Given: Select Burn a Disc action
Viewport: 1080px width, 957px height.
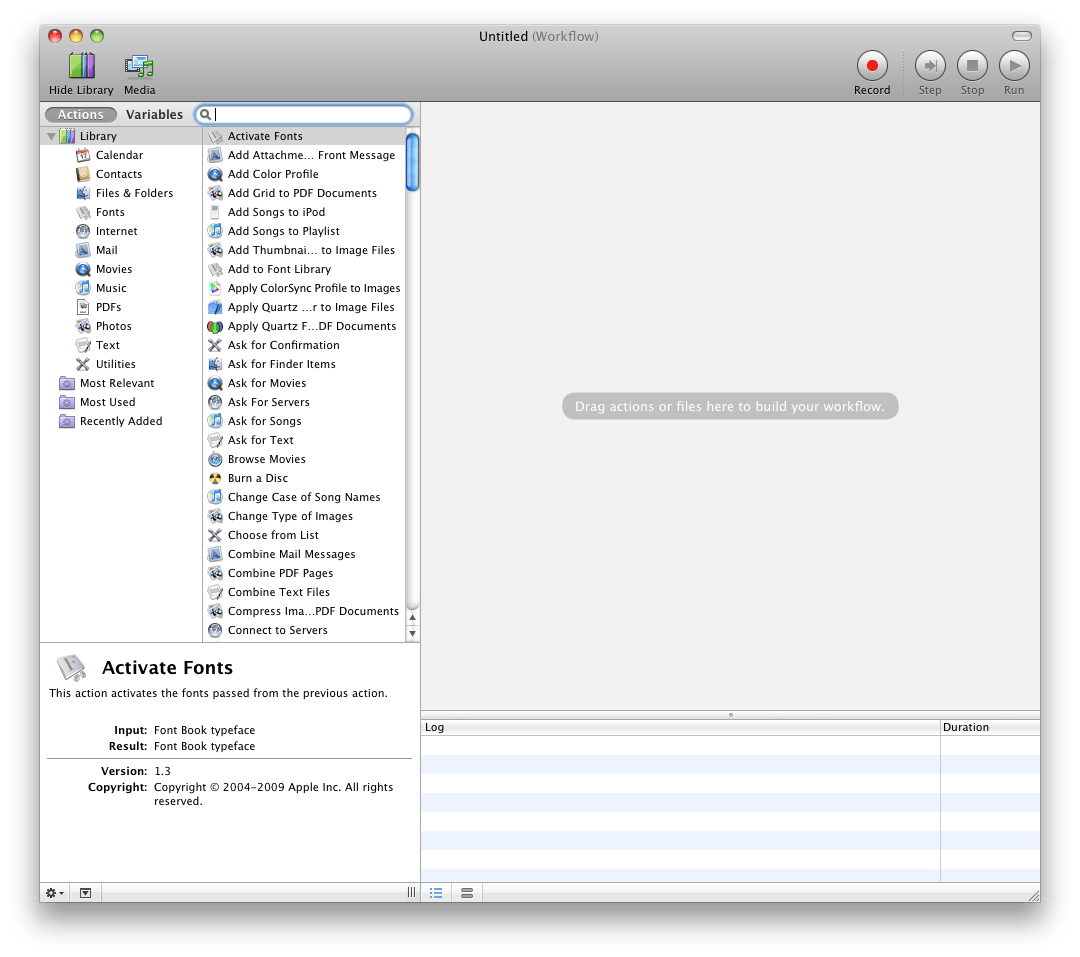Looking at the screenshot, I should pos(304,478).
